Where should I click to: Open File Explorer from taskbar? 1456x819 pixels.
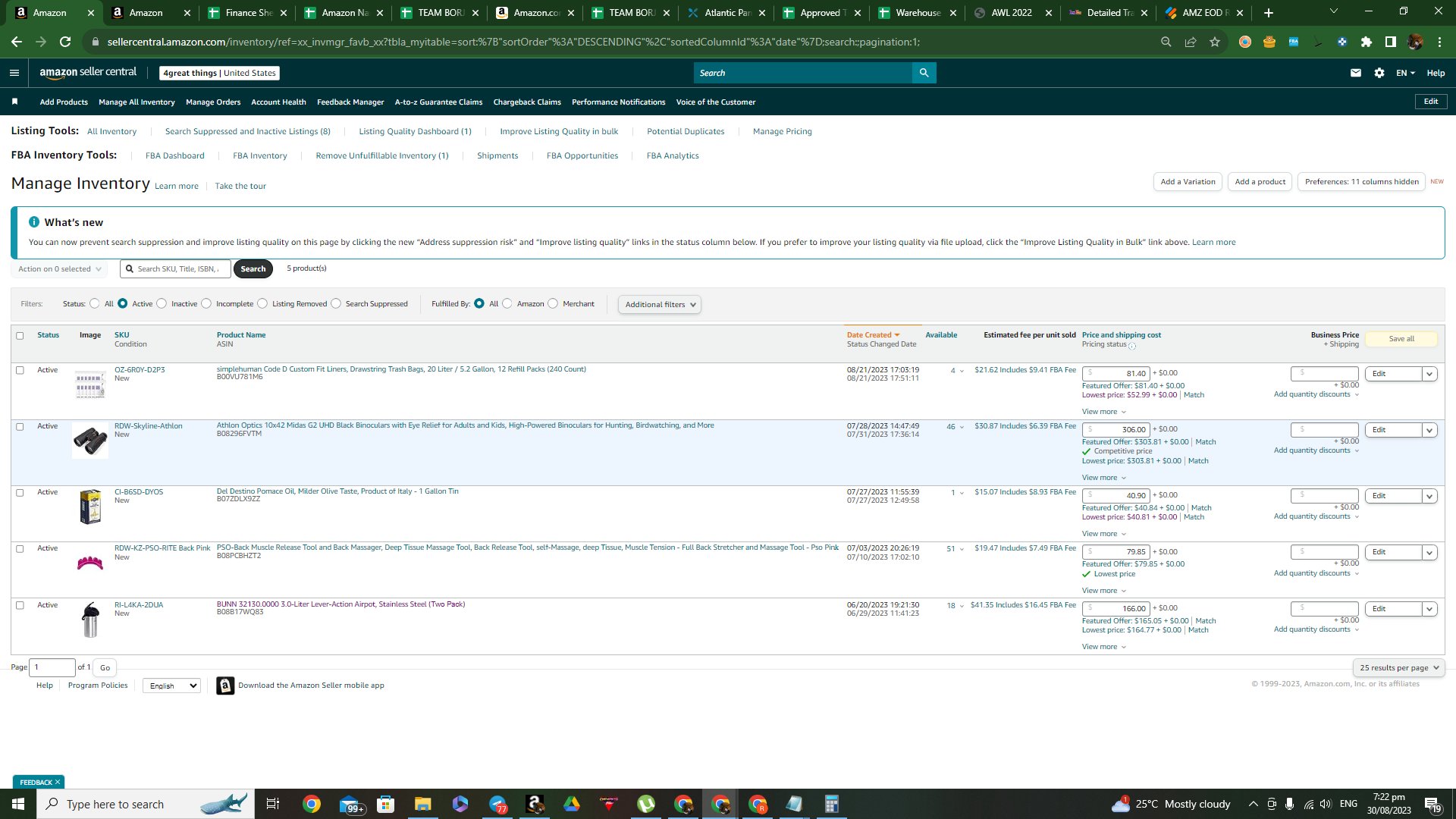tap(422, 804)
